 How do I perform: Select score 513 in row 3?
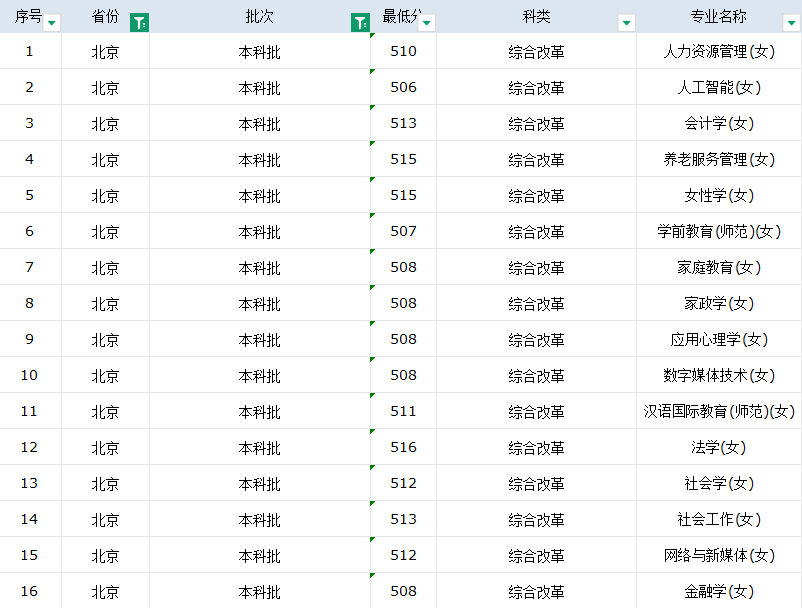tap(404, 123)
